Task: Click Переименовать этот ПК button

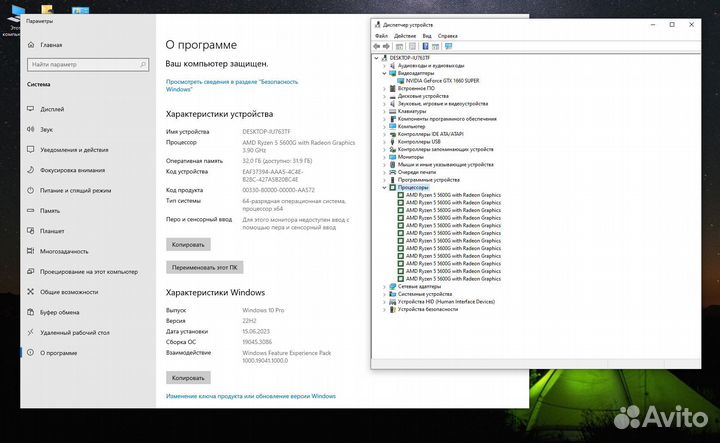Action: [x=204, y=267]
